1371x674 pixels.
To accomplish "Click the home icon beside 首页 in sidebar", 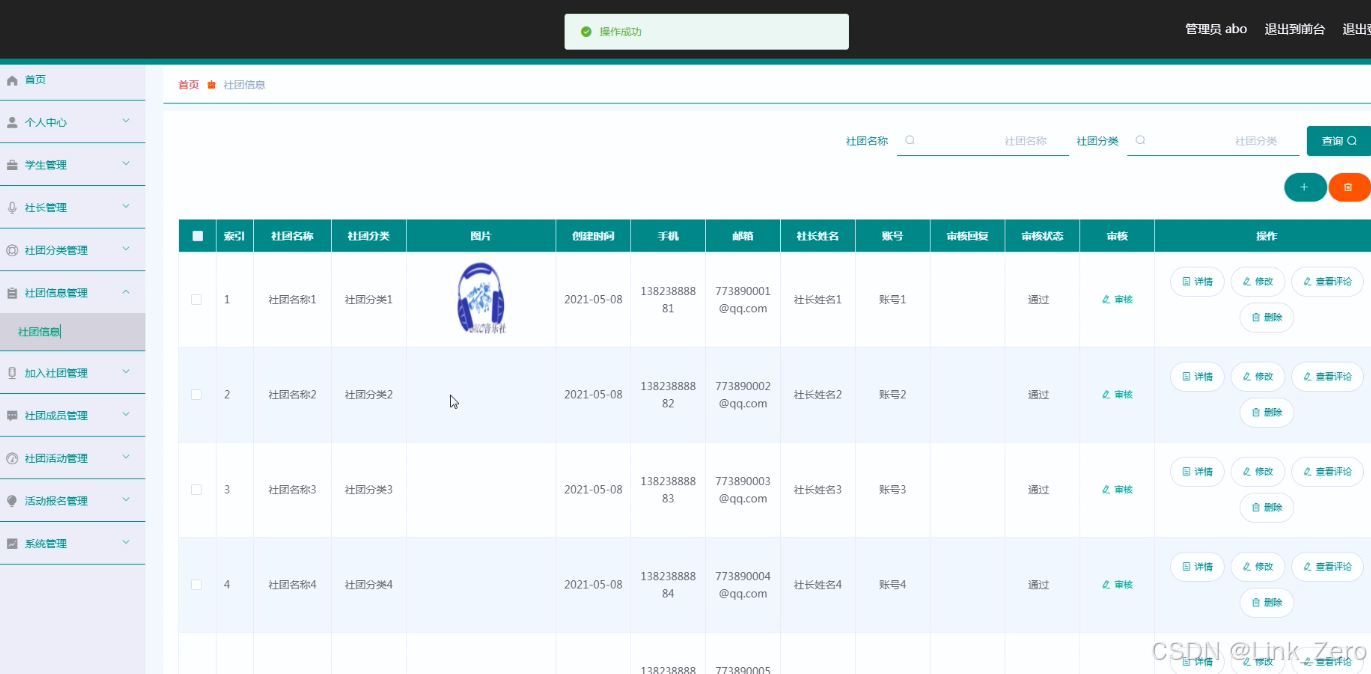I will tap(12, 80).
